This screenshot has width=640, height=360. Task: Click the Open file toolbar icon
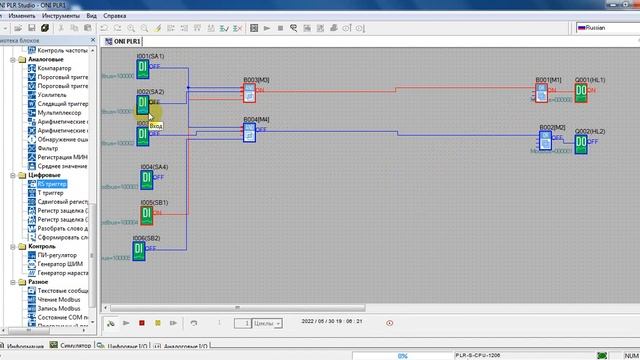point(18,28)
